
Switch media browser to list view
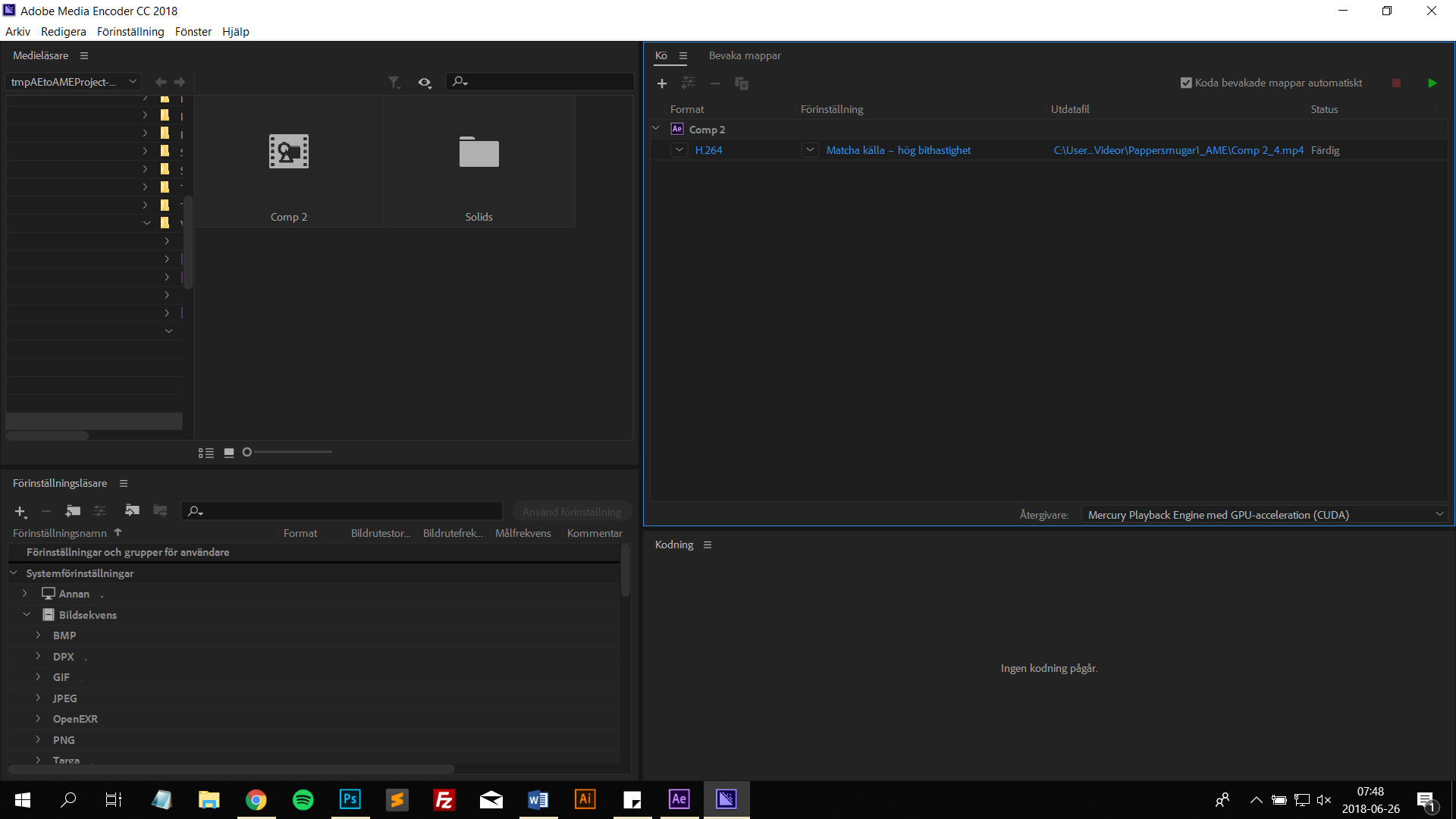[x=206, y=453]
